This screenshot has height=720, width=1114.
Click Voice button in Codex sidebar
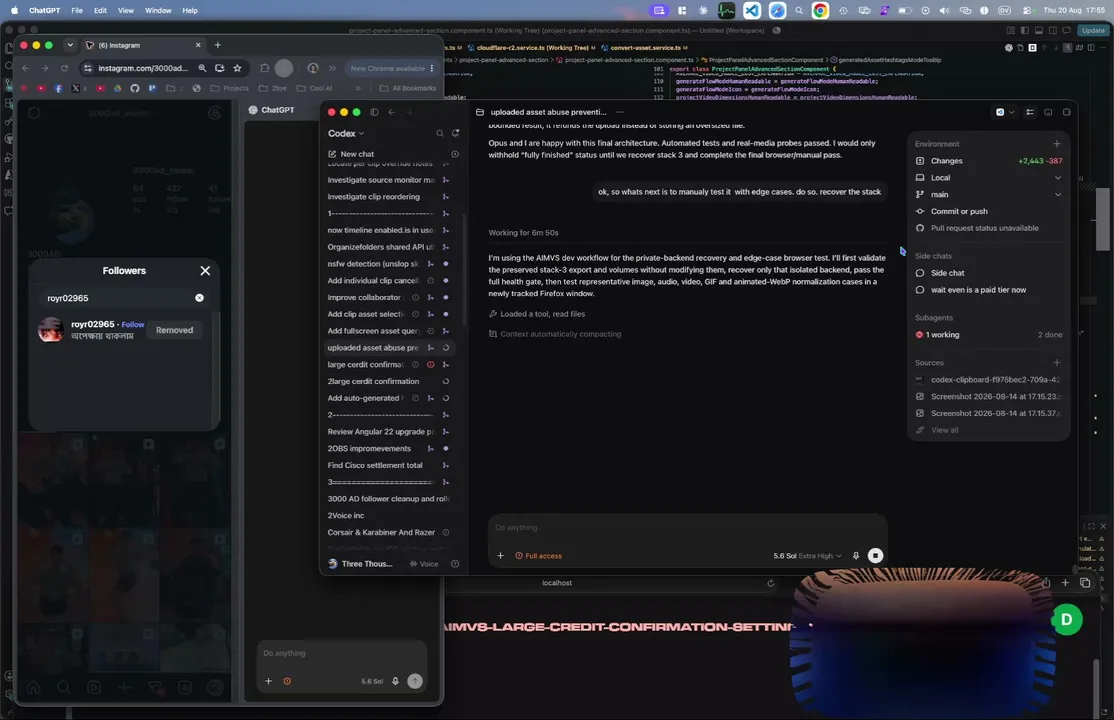click(424, 564)
